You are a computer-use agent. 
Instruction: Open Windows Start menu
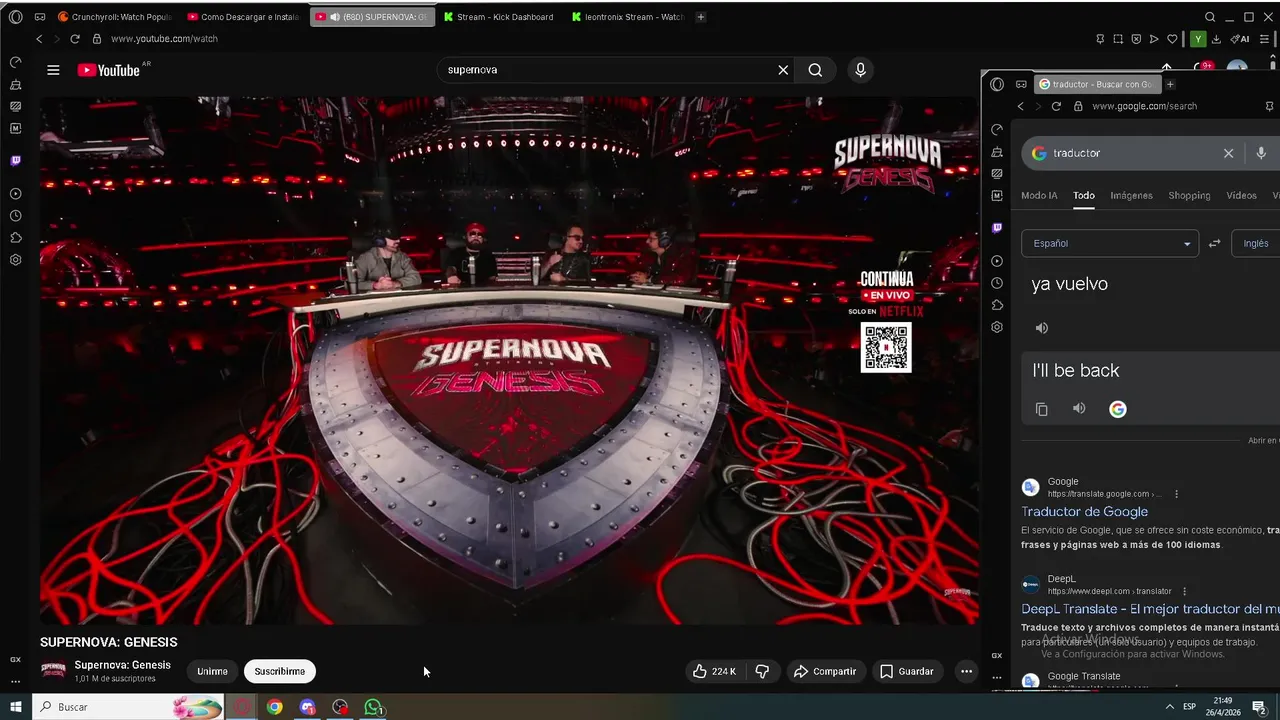pyautogui.click(x=16, y=707)
